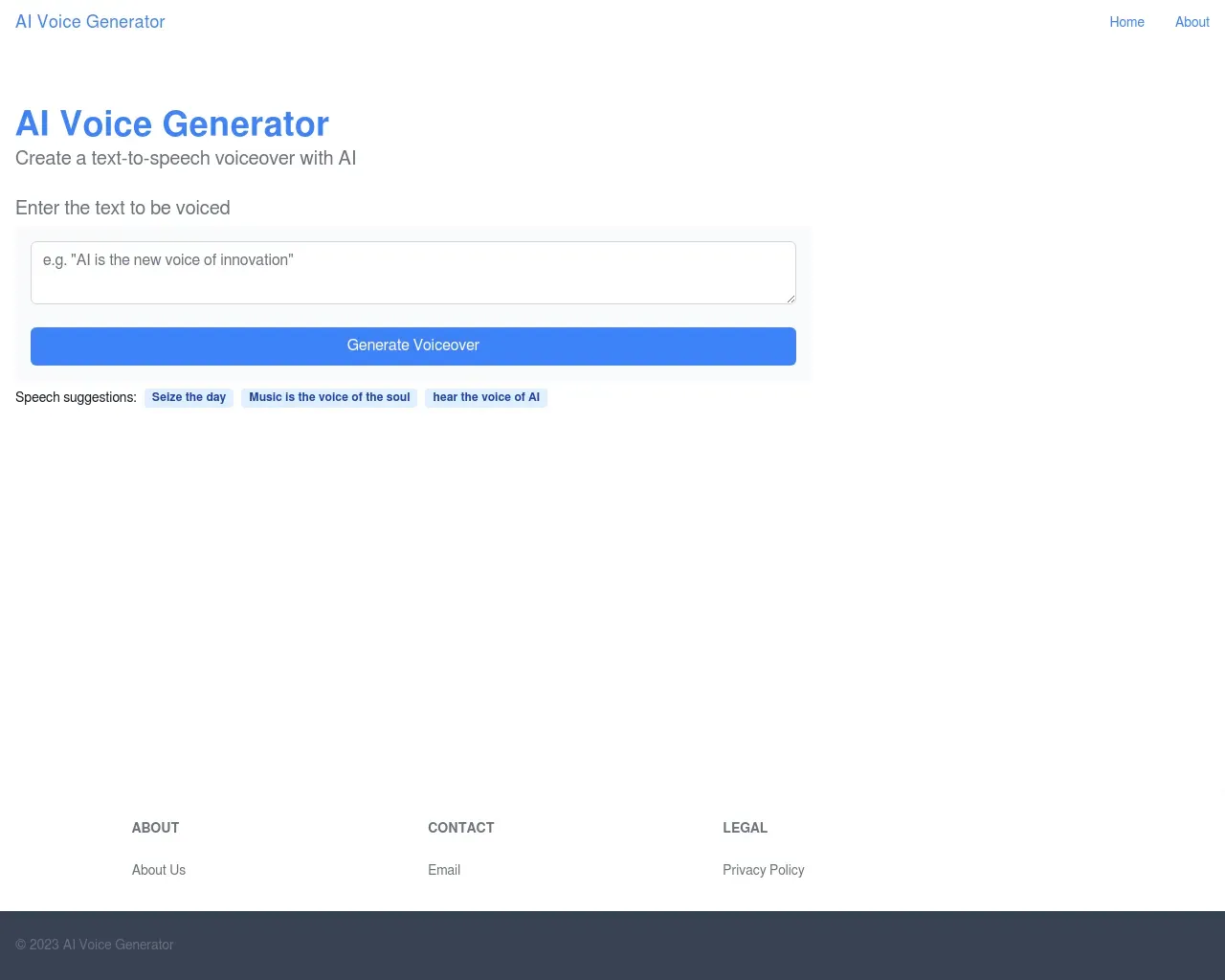
Task: Open the Privacy Policy link
Action: point(764,870)
